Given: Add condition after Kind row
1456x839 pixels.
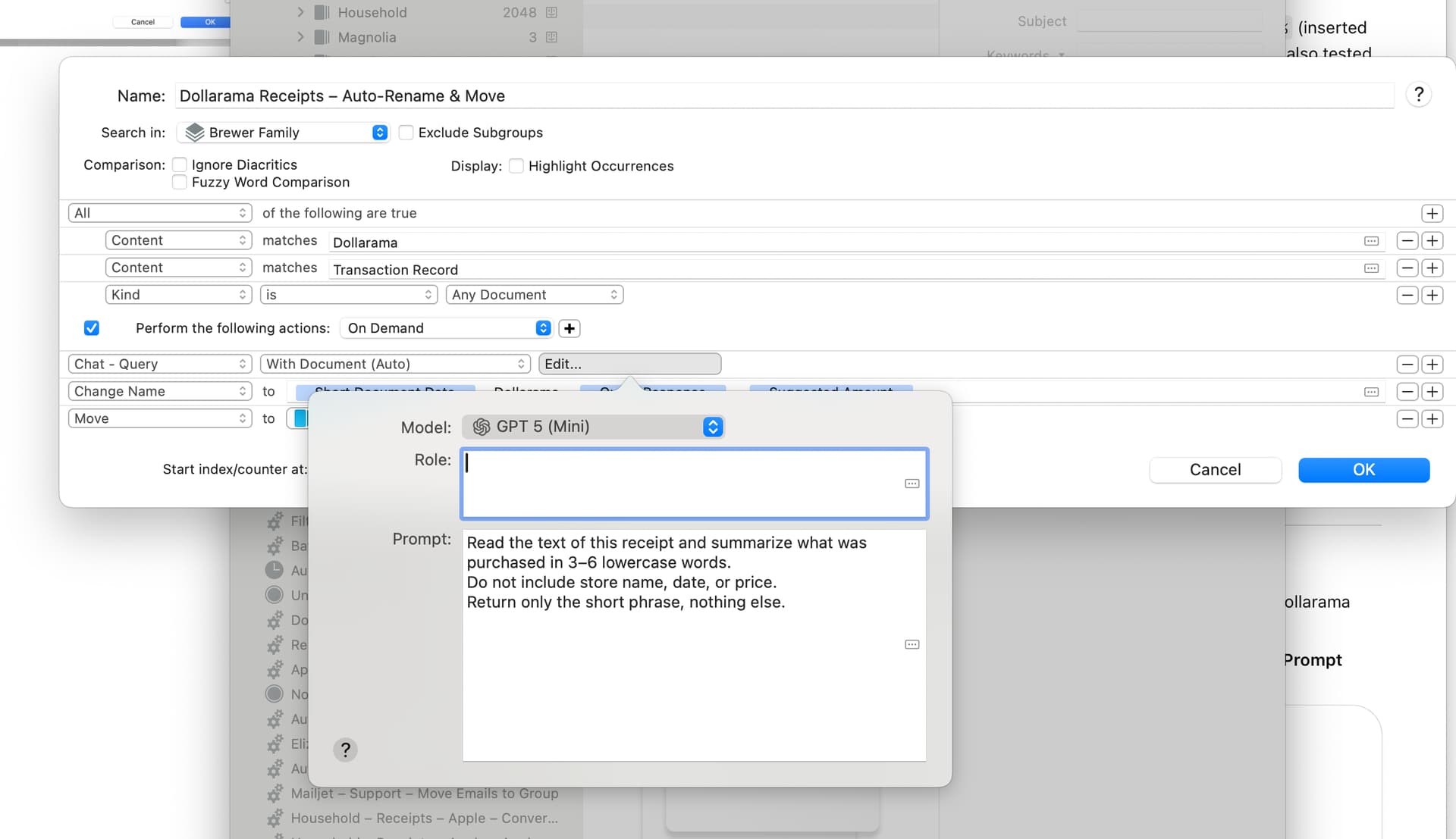Looking at the screenshot, I should 1432,295.
